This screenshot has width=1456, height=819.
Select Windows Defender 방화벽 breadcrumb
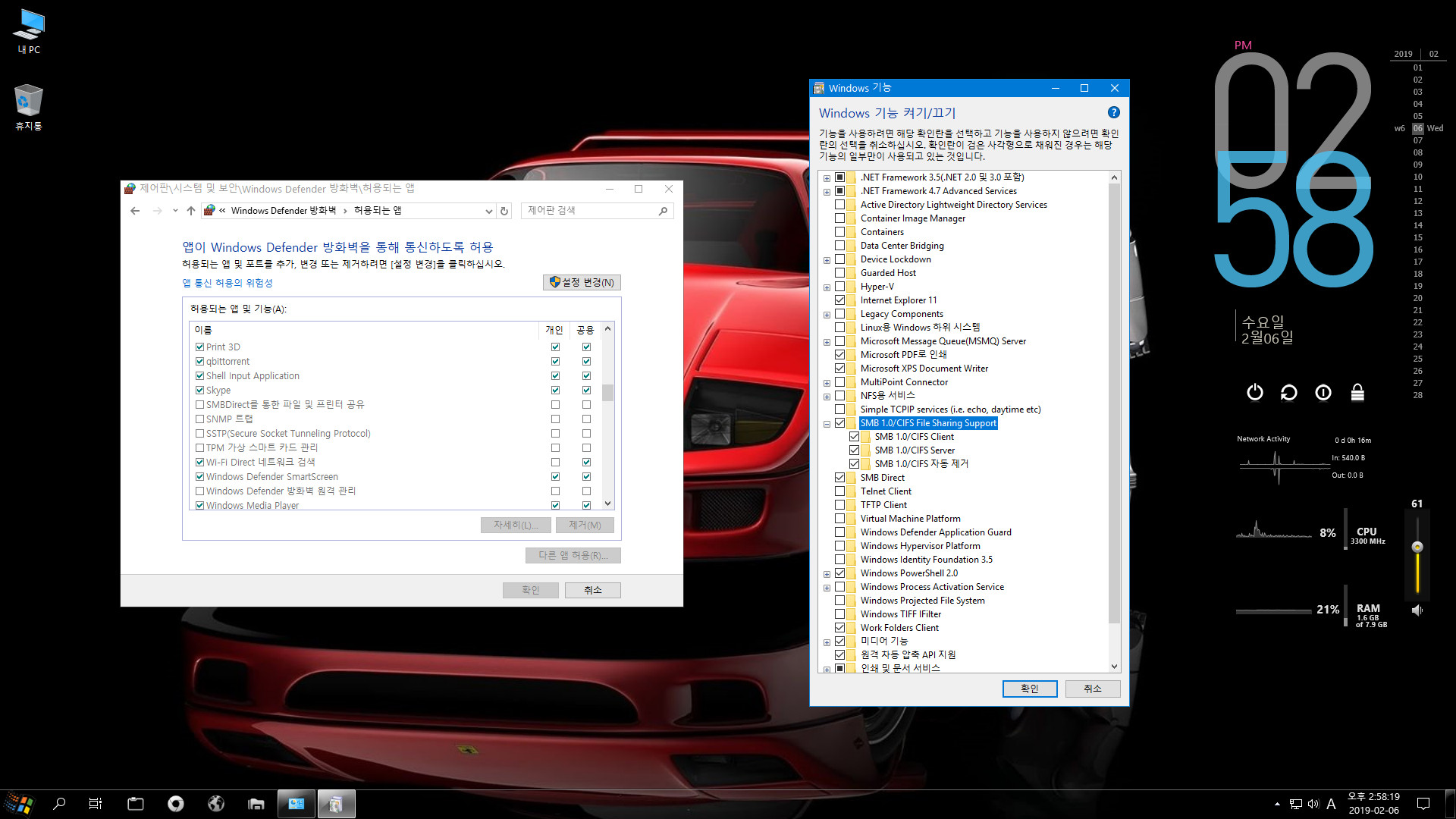[284, 211]
